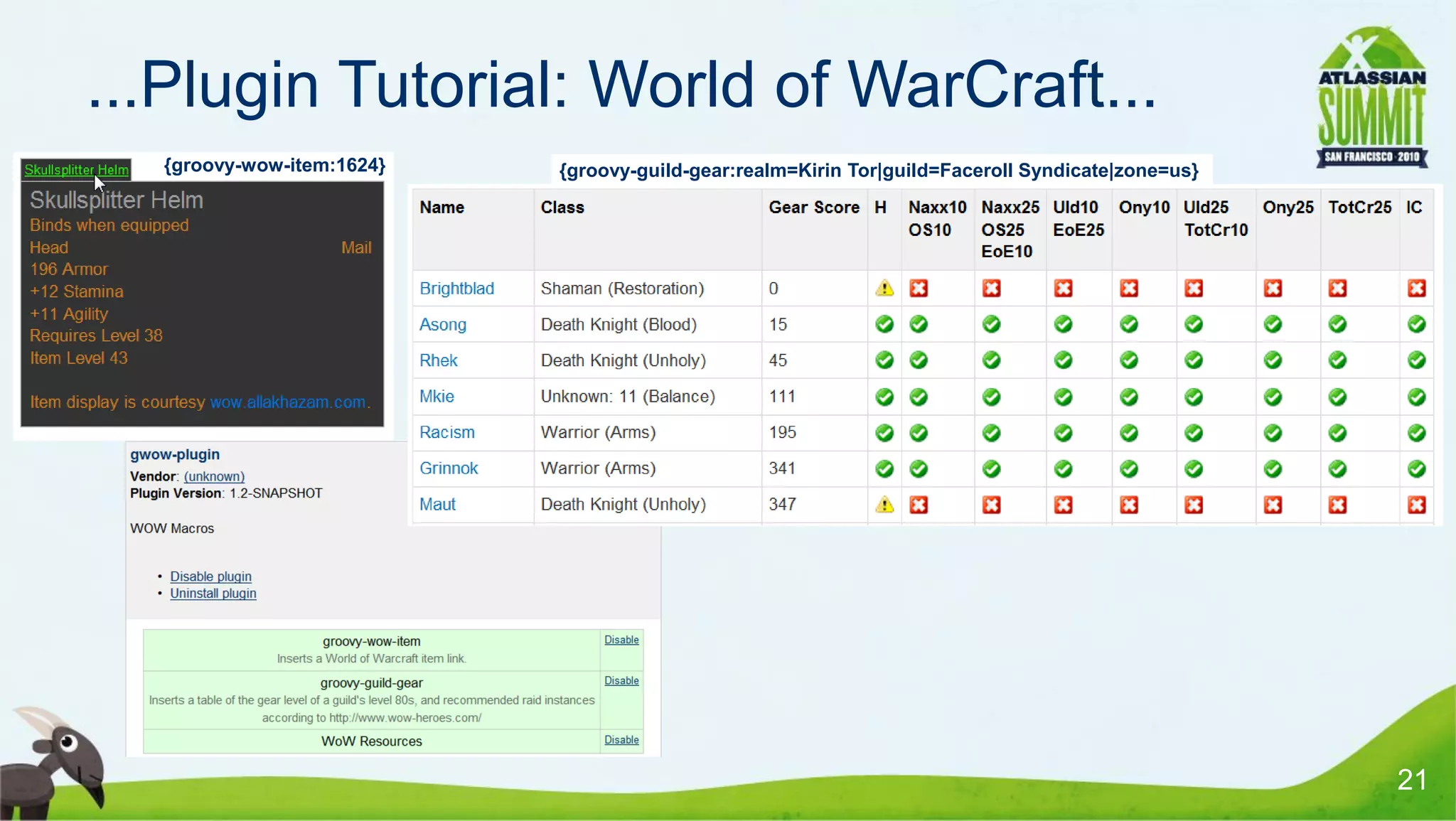Click Maut's yellow warning triangle icon
This screenshot has height=821, width=1456.
pyautogui.click(x=884, y=505)
